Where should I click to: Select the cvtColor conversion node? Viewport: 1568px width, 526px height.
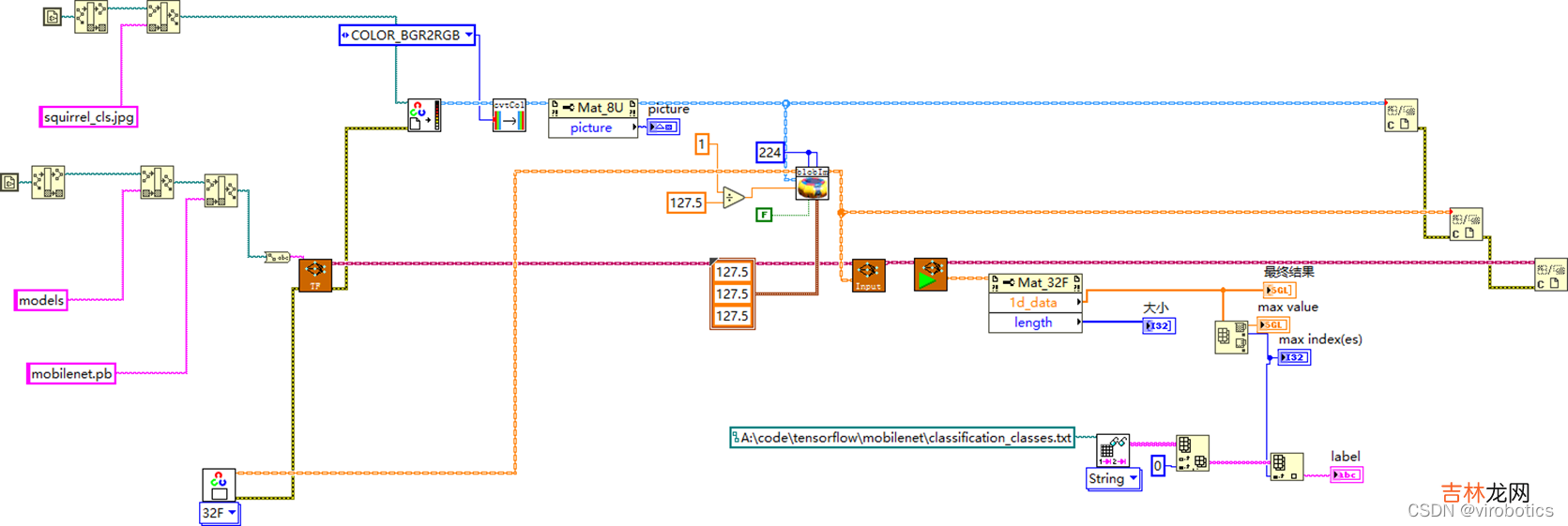pyautogui.click(x=509, y=115)
